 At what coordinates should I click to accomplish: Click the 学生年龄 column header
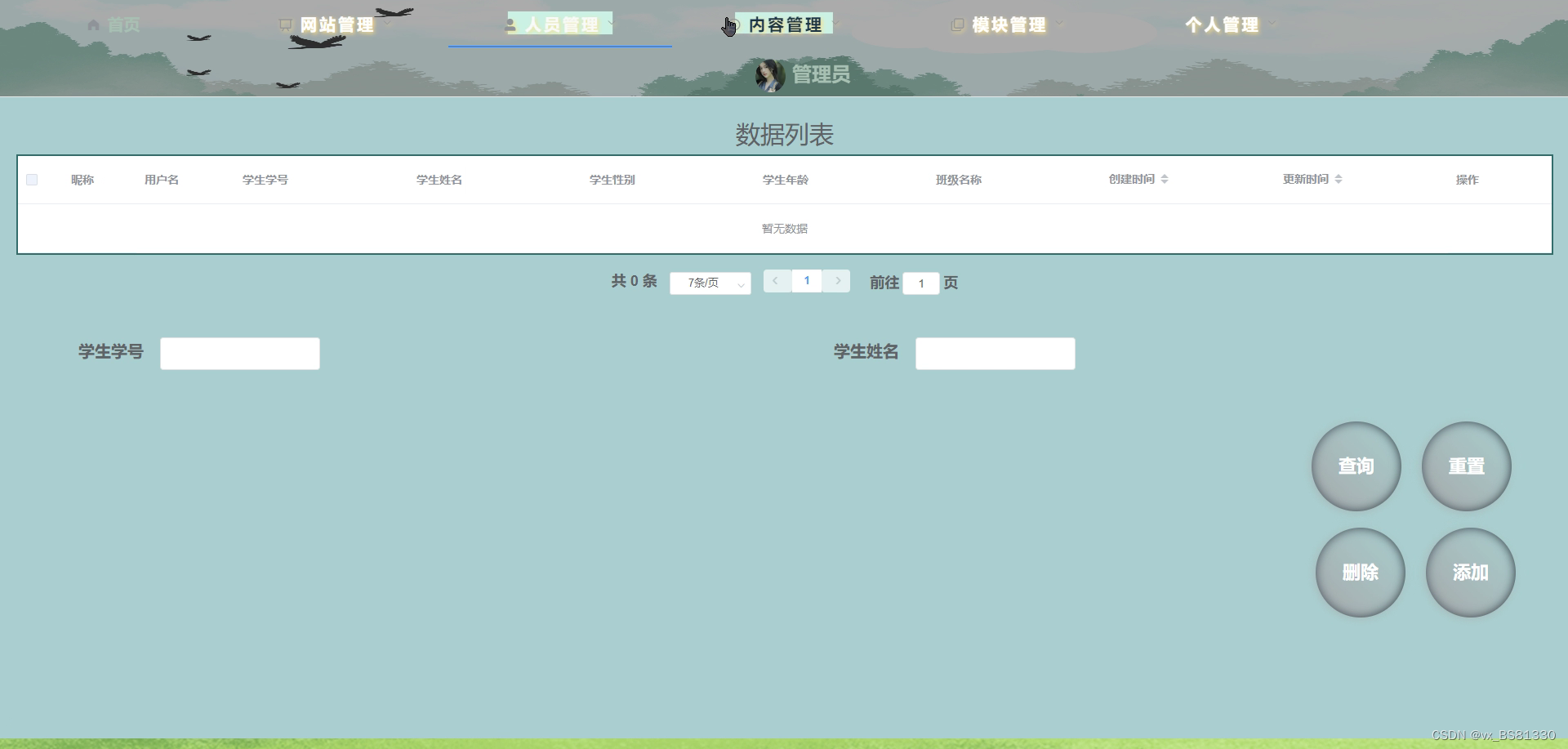point(786,180)
